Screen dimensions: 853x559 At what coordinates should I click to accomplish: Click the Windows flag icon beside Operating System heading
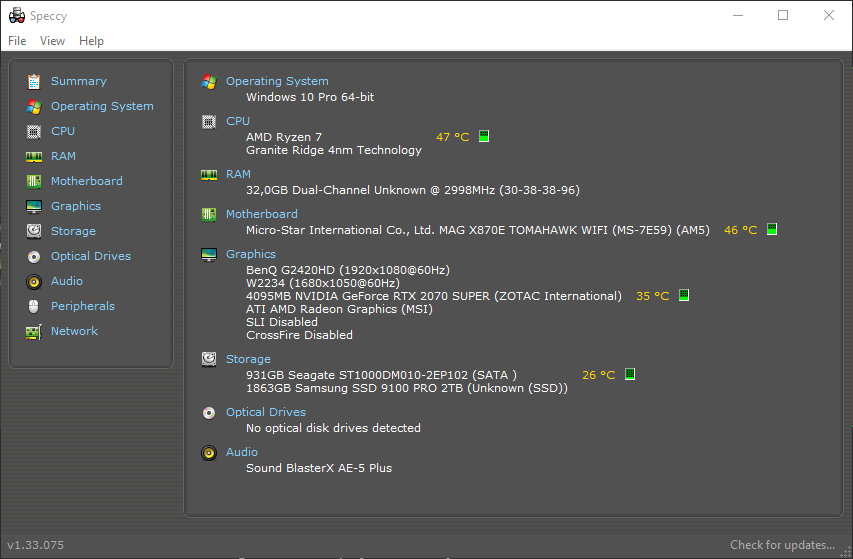[209, 82]
